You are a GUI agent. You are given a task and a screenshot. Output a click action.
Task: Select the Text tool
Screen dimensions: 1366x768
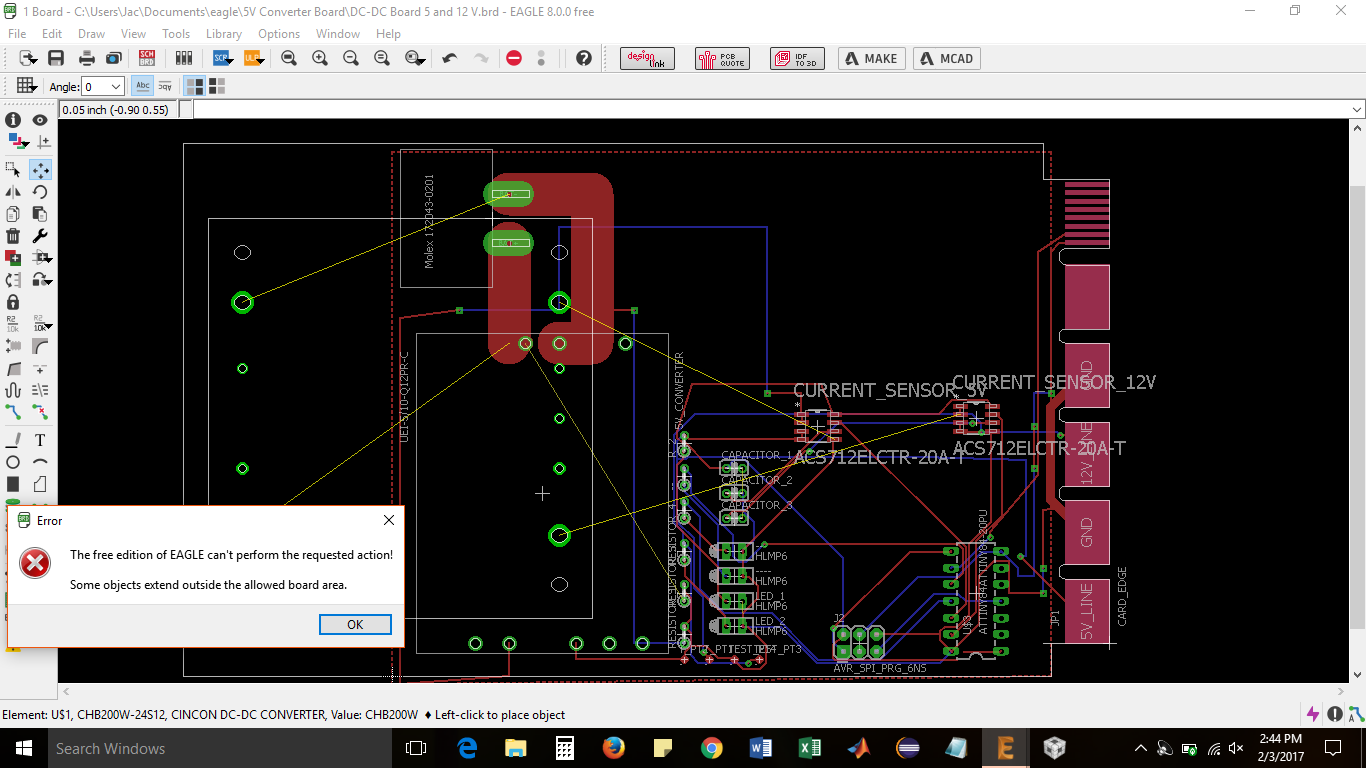pos(40,440)
